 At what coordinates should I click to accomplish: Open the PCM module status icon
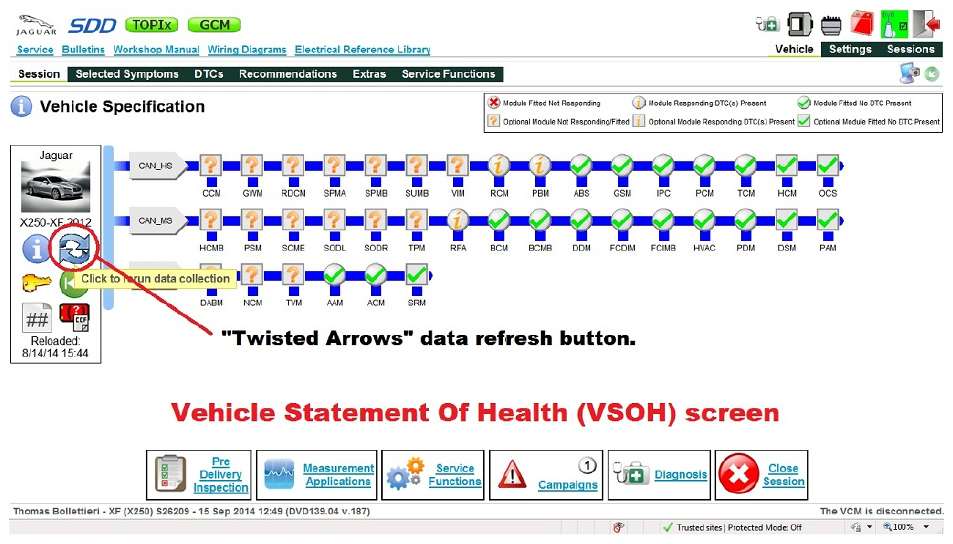[x=704, y=165]
